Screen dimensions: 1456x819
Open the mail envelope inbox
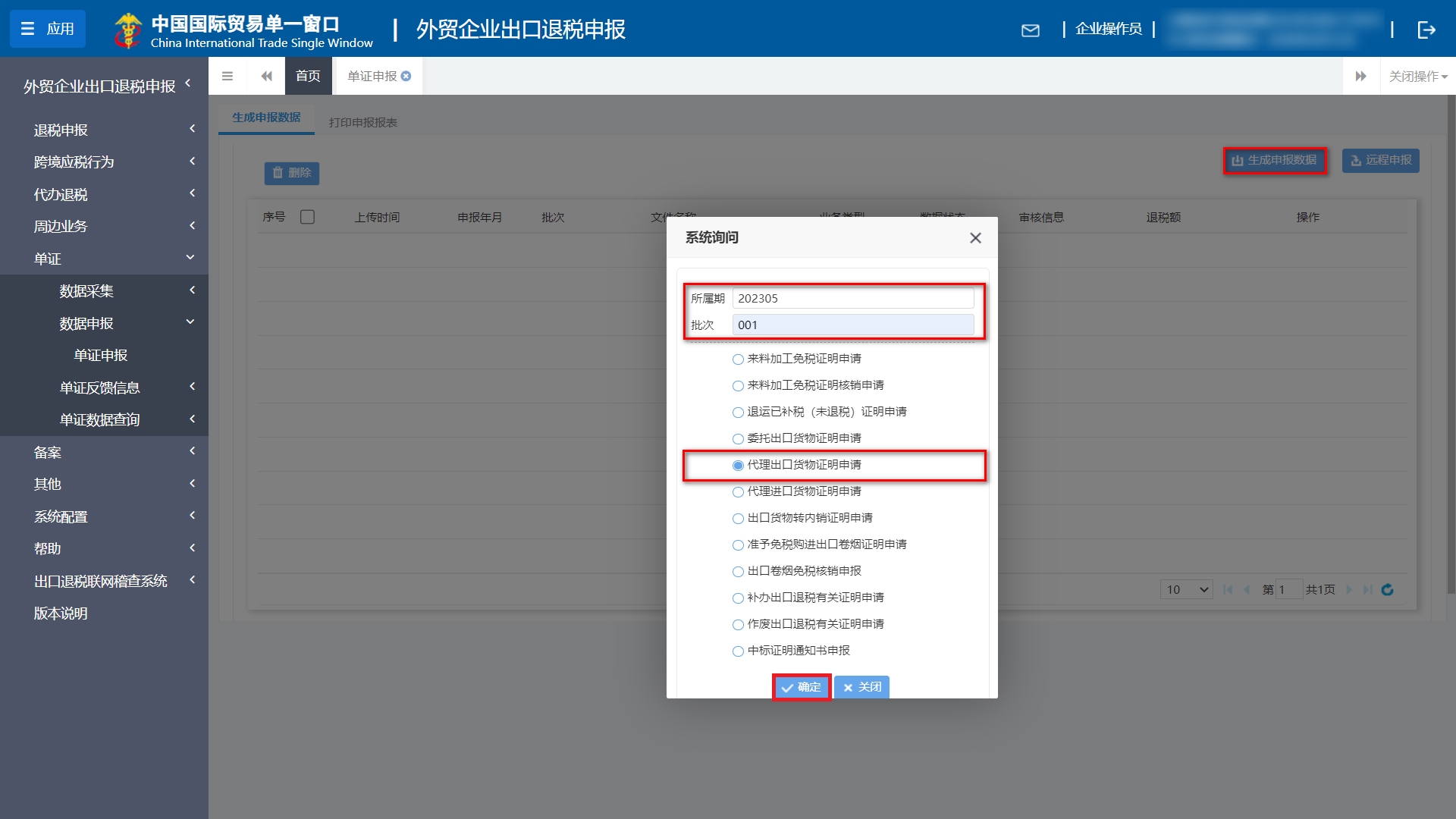pos(1031,30)
